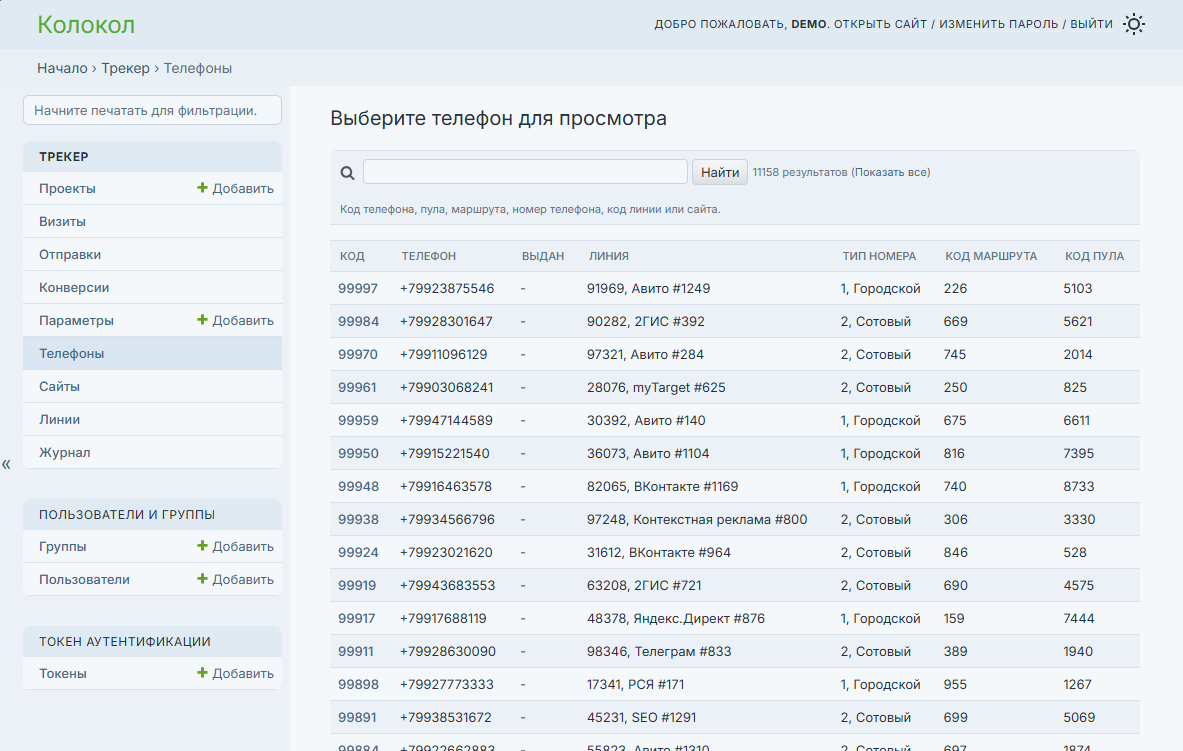This screenshot has width=1183, height=751.
Task: Open phone record code 99924
Action: (358, 552)
